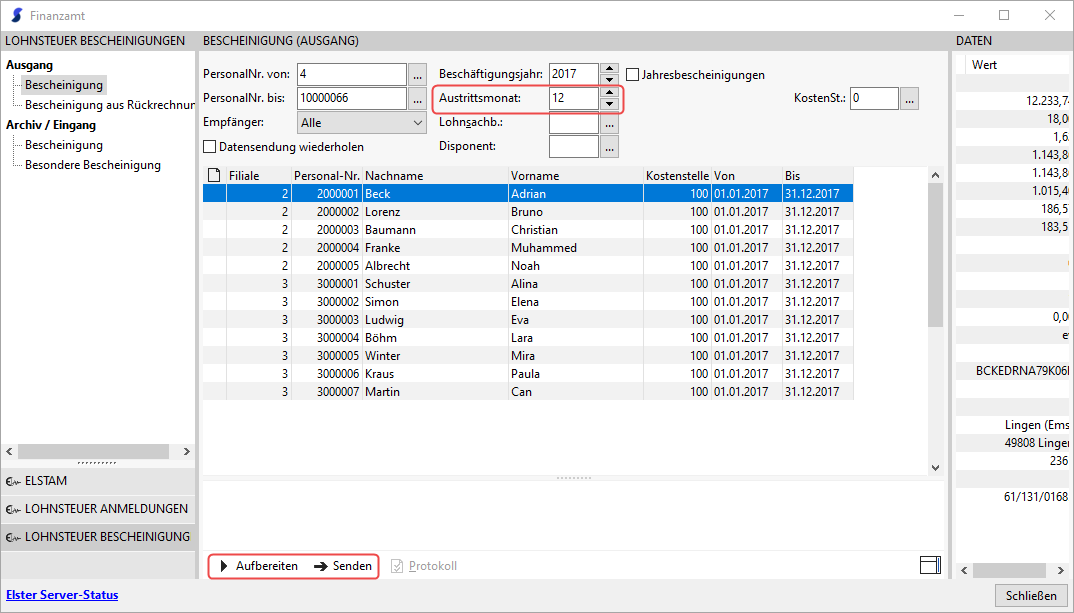Increase Beschäftigungsjahr with up arrow

coord(608,69)
